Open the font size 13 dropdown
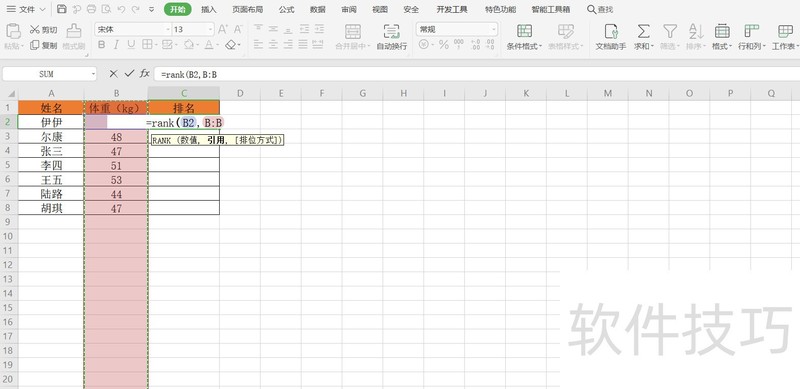Viewport: 800px width, 389px height. point(210,30)
